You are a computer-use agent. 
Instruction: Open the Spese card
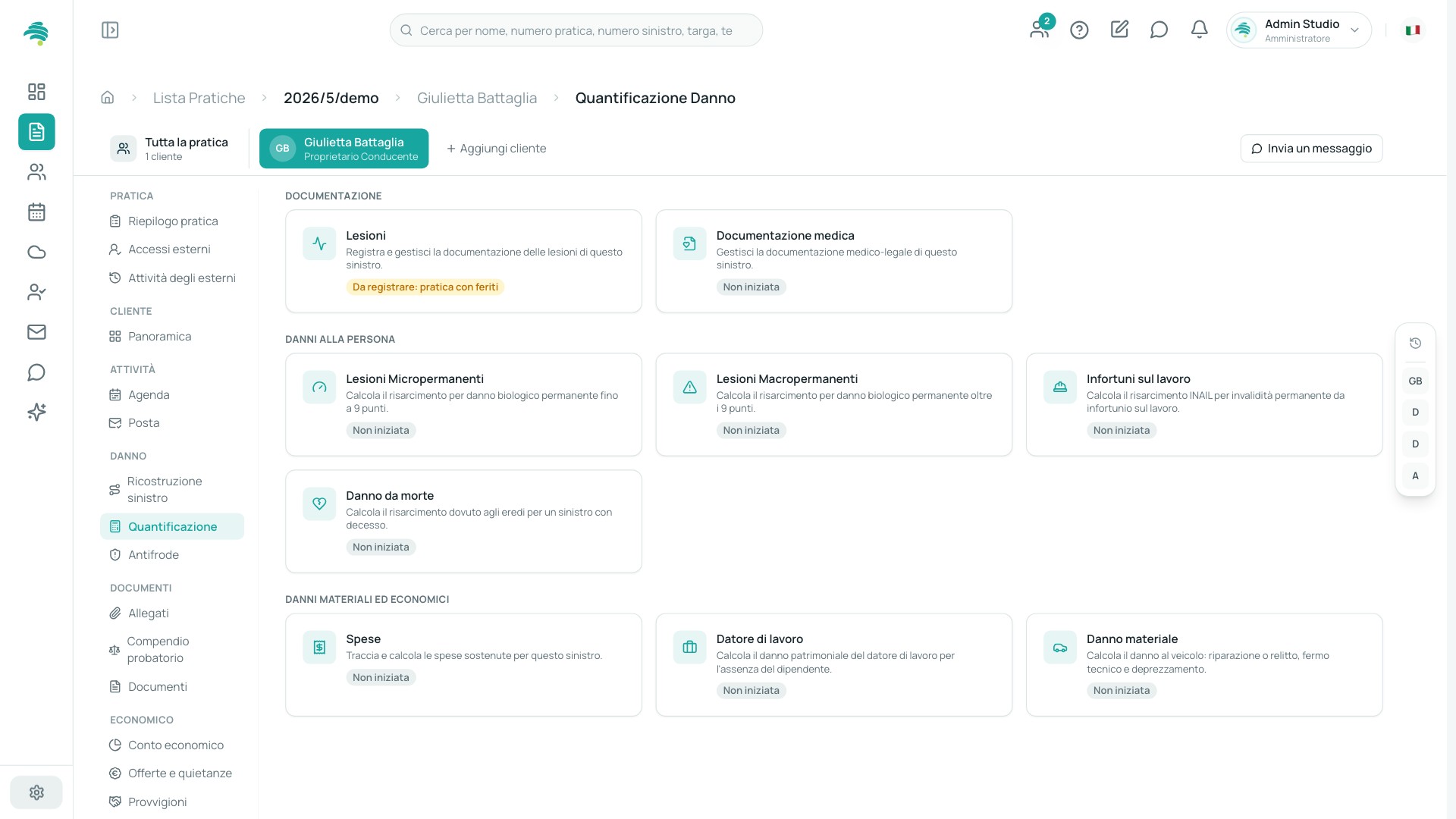point(463,665)
